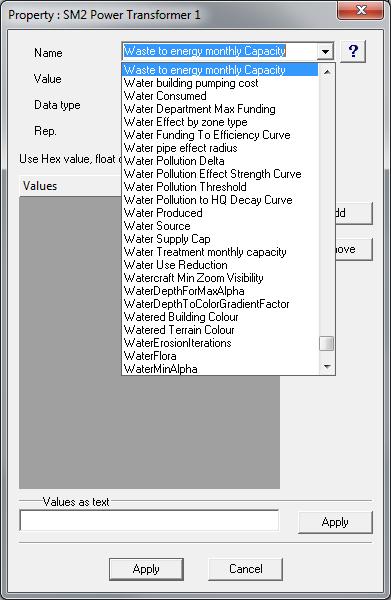Screen dimensions: 391x600
Task: Cancel the property dialog
Action: click(246, 569)
